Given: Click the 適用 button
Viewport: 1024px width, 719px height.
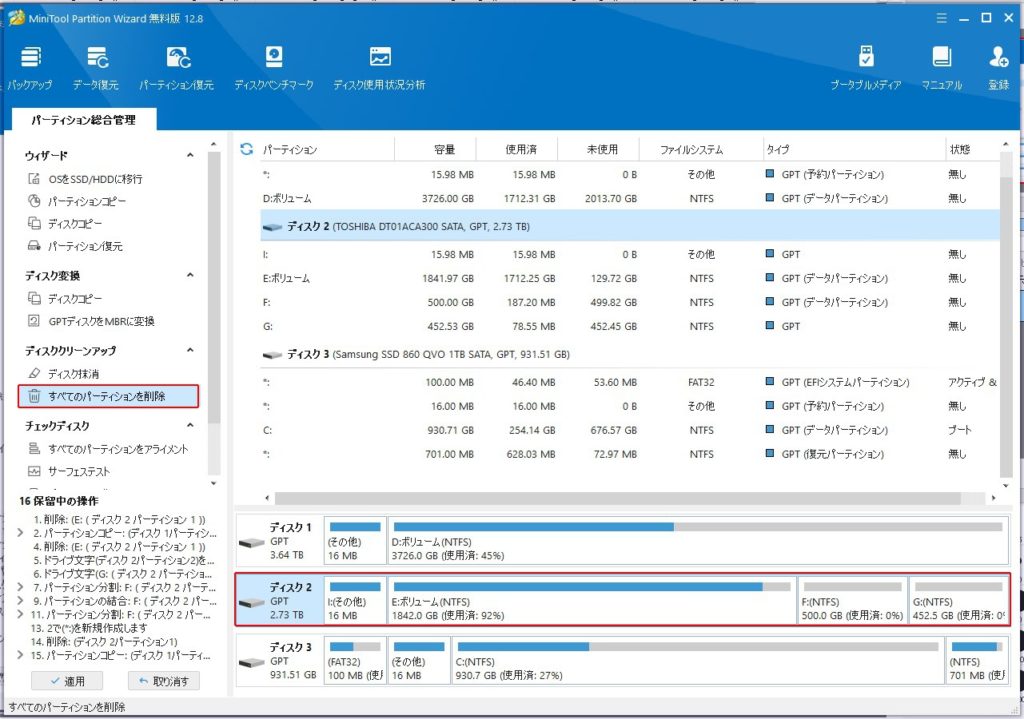Looking at the screenshot, I should pos(67,681).
